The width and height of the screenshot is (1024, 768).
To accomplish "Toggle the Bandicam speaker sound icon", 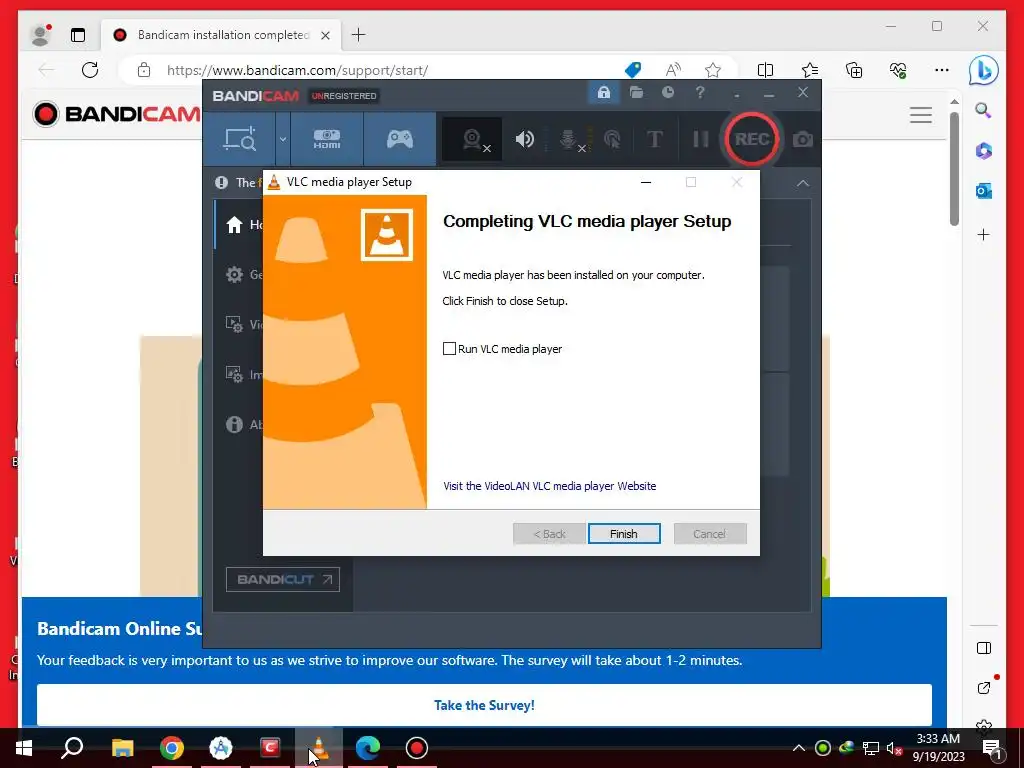I will click(x=524, y=139).
